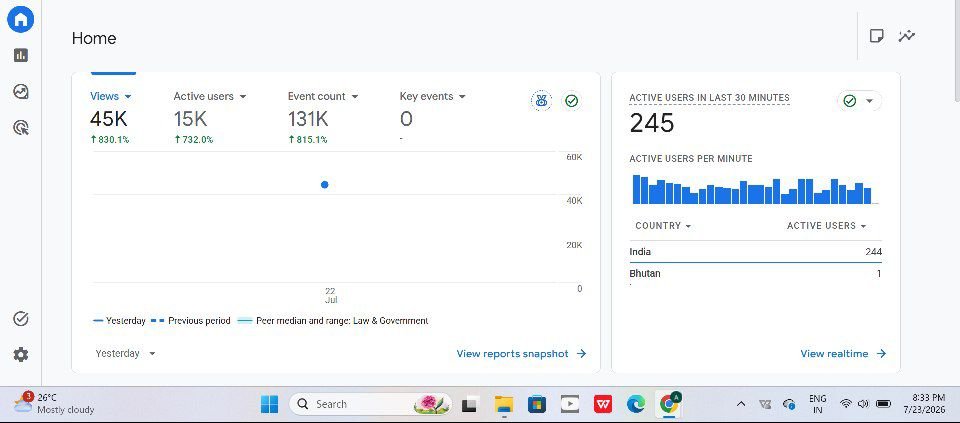Click the Yesterday legend entry
The height and width of the screenshot is (423, 960).
[x=119, y=321]
